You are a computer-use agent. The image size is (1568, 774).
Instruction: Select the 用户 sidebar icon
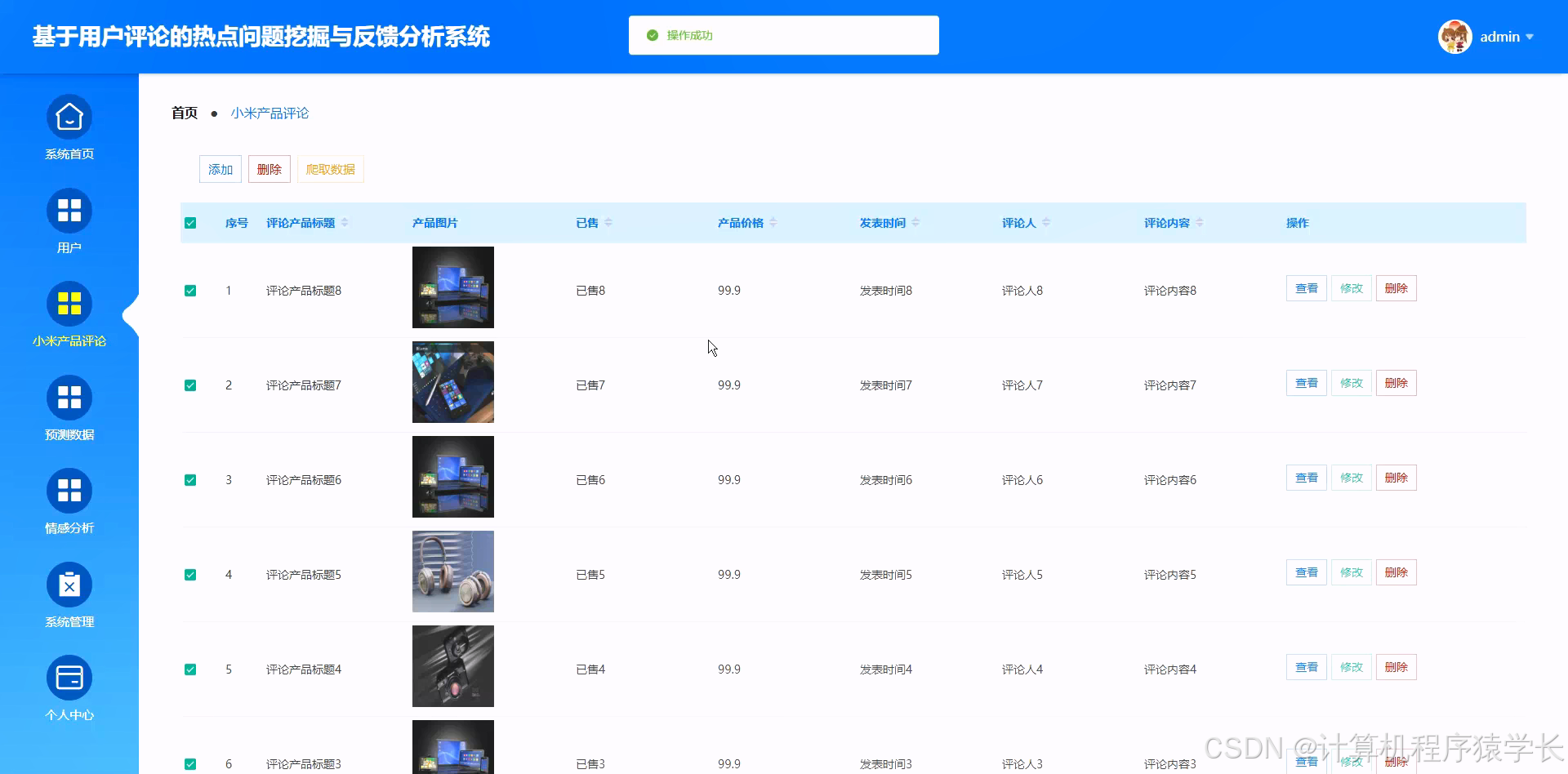click(x=69, y=210)
